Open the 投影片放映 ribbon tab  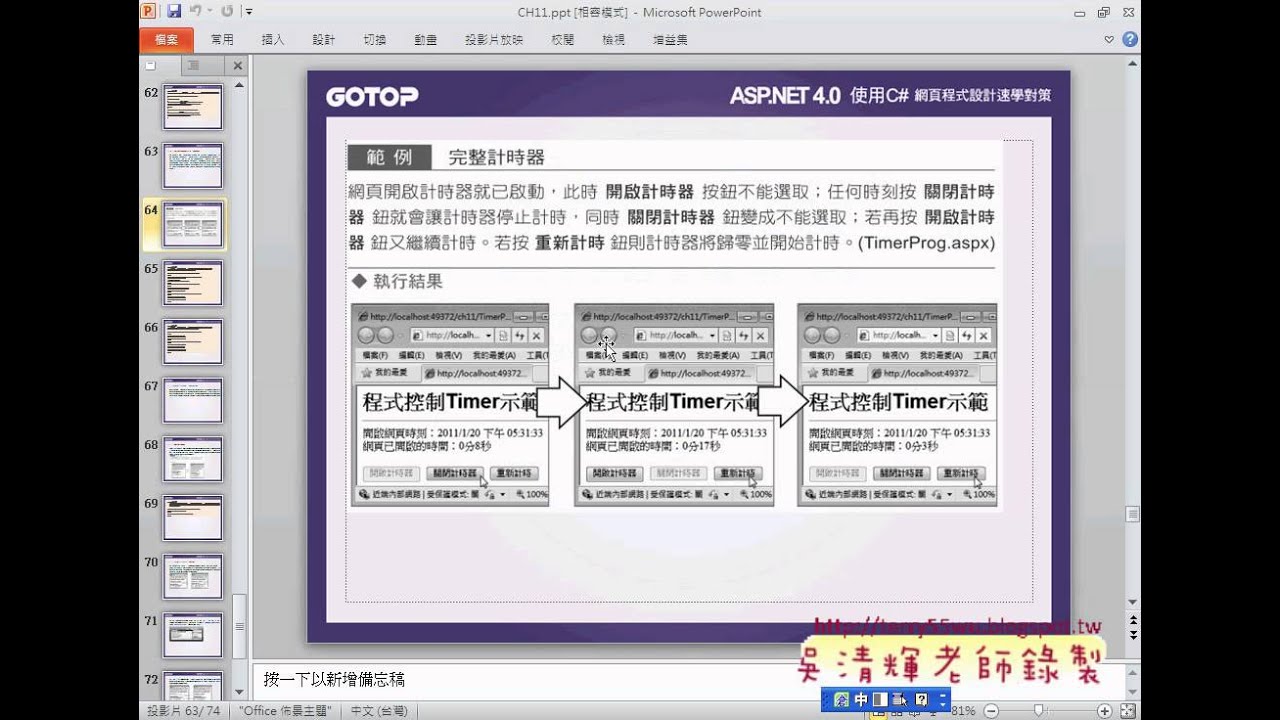pos(493,40)
